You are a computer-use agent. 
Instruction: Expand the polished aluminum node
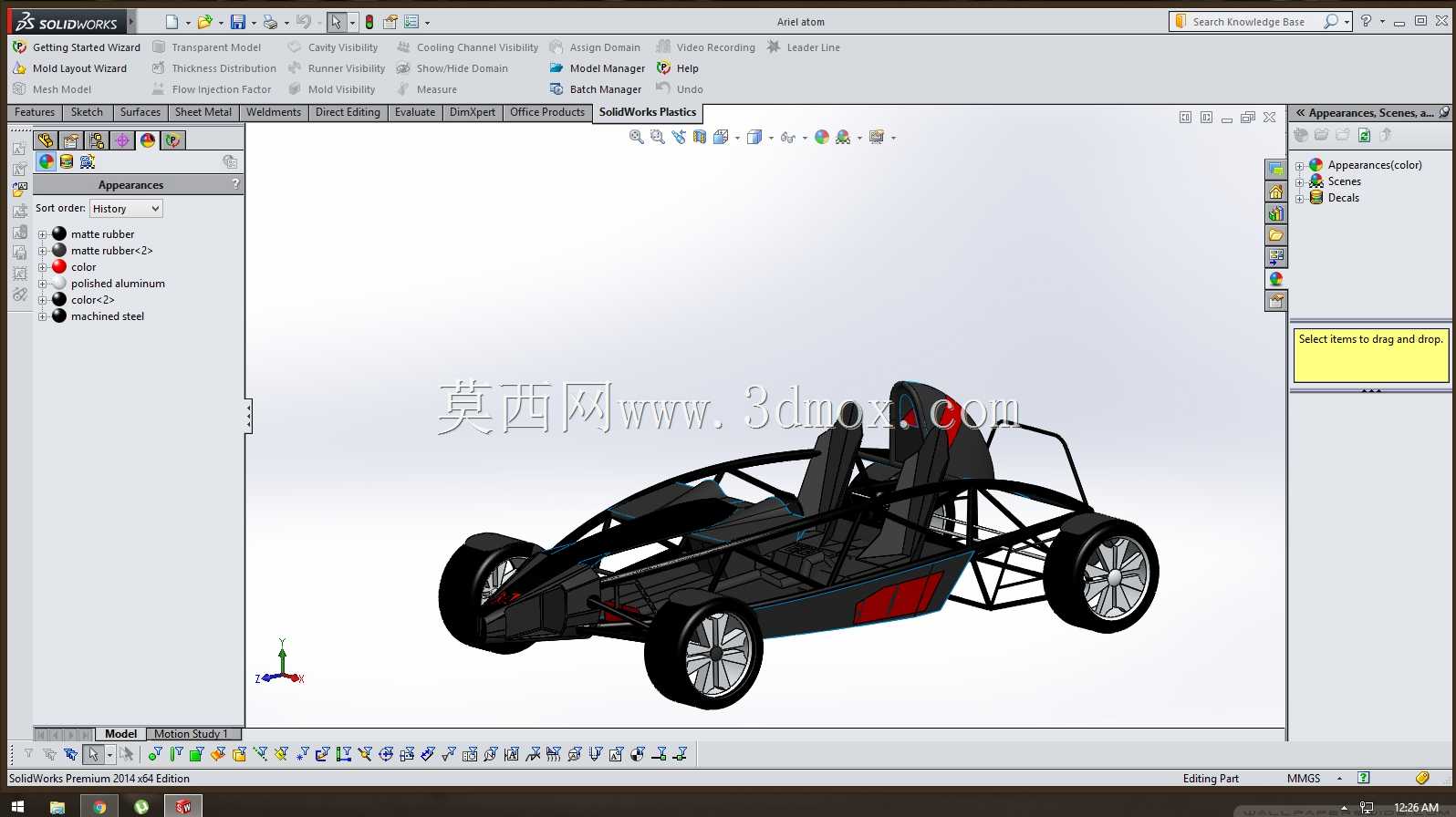42,284
